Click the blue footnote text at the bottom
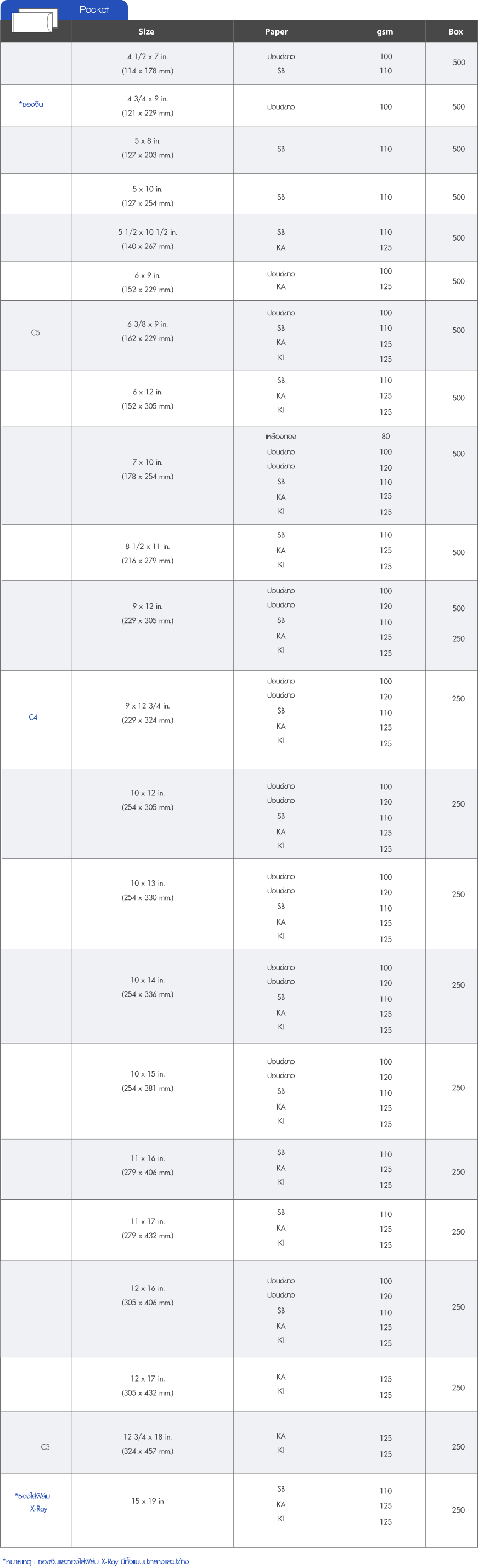The image size is (478, 1568). [x=96, y=1561]
